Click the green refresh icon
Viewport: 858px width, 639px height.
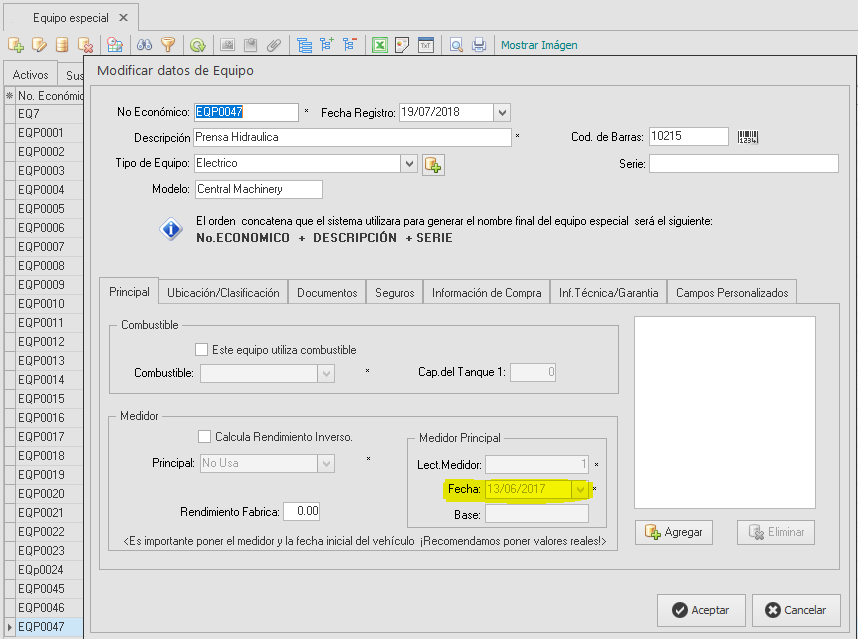click(197, 45)
